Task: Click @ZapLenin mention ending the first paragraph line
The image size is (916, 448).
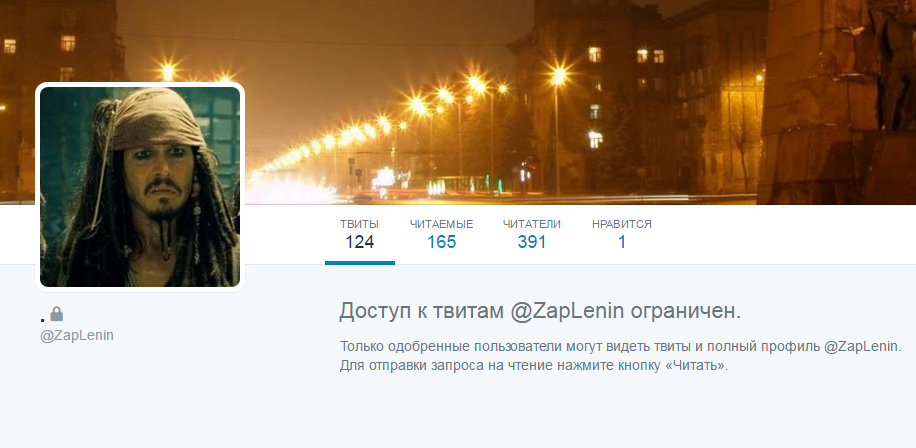Action: (x=863, y=346)
